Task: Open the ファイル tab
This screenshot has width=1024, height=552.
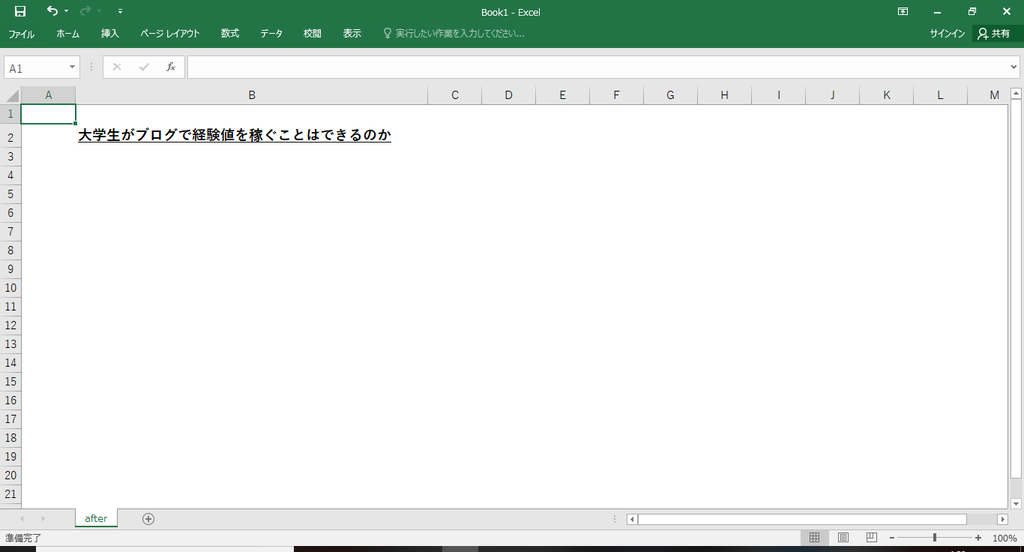Action: point(21,33)
